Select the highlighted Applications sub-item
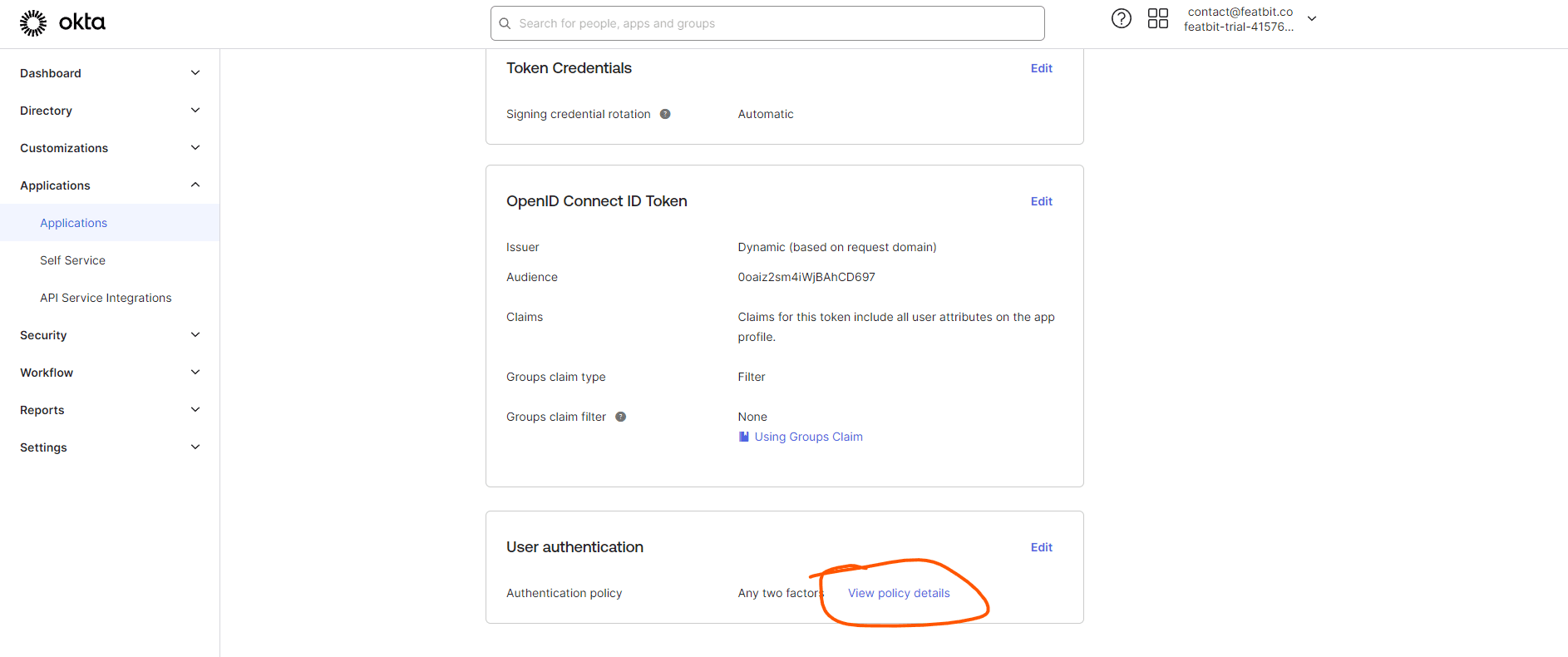Image resolution: width=1568 pixels, height=657 pixels. (73, 222)
